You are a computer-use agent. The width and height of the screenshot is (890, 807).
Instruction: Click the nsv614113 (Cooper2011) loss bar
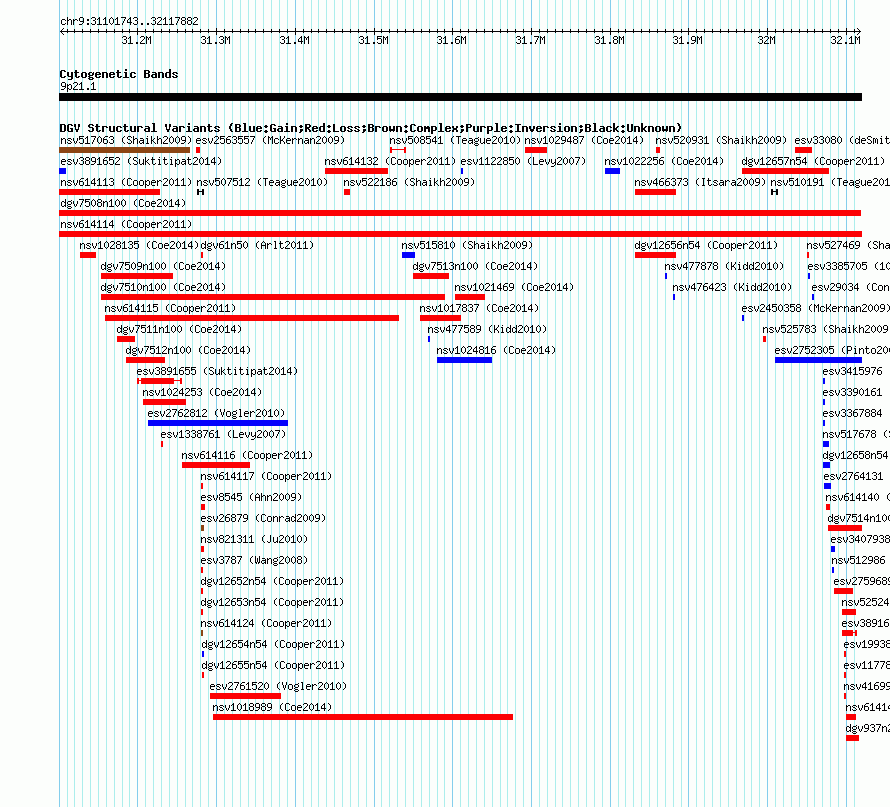coord(110,192)
